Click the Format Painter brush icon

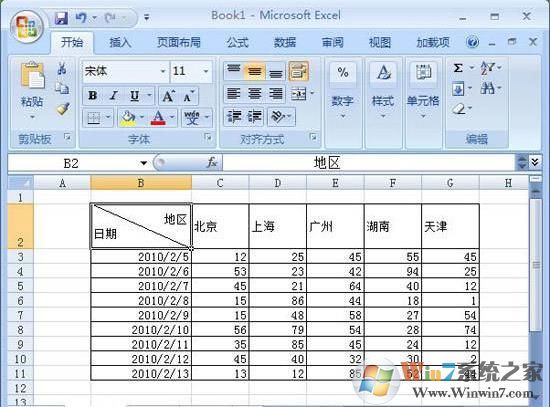point(63,109)
